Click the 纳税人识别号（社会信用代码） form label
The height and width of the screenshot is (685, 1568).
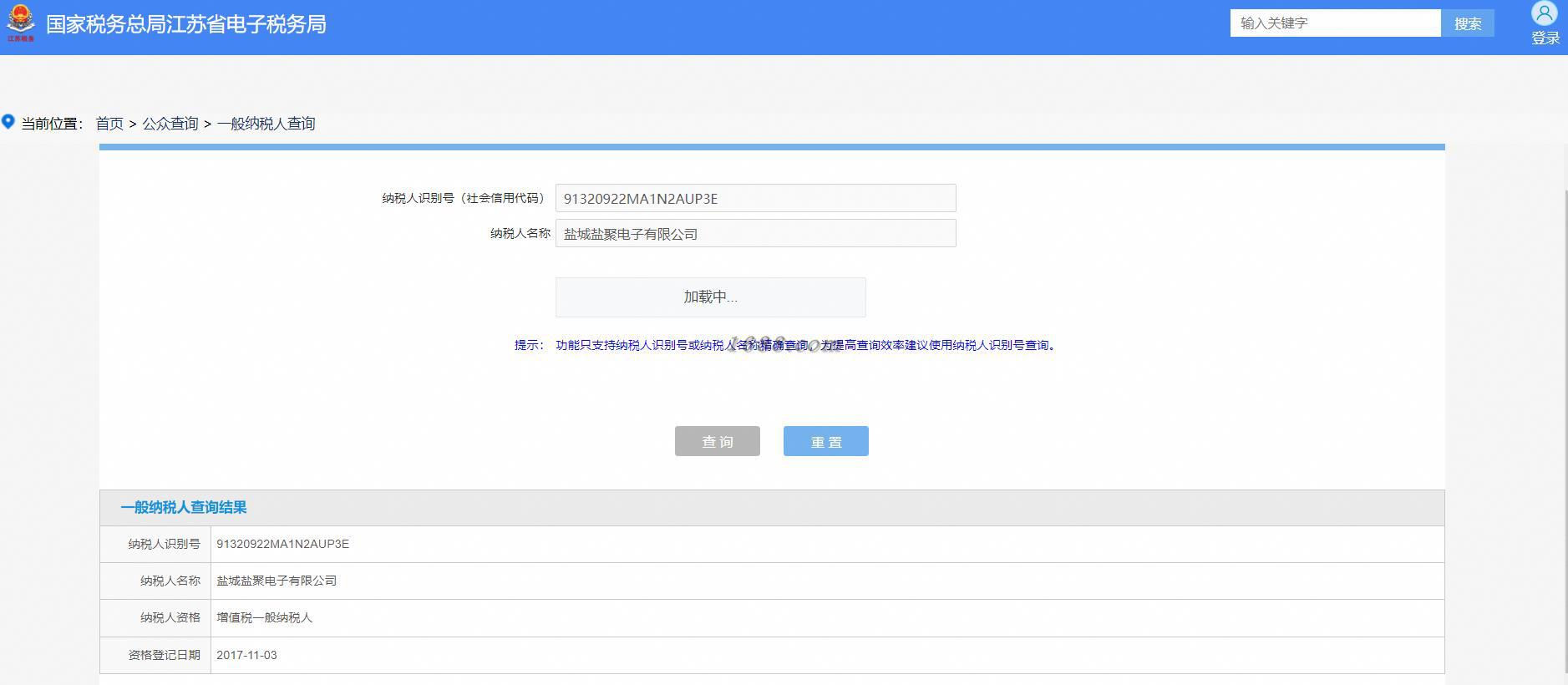click(464, 198)
